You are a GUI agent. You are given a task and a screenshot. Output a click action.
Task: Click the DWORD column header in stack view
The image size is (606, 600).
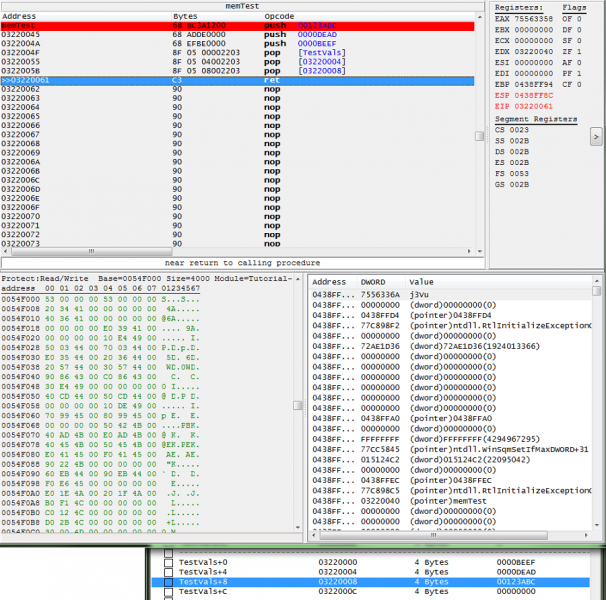(x=372, y=282)
